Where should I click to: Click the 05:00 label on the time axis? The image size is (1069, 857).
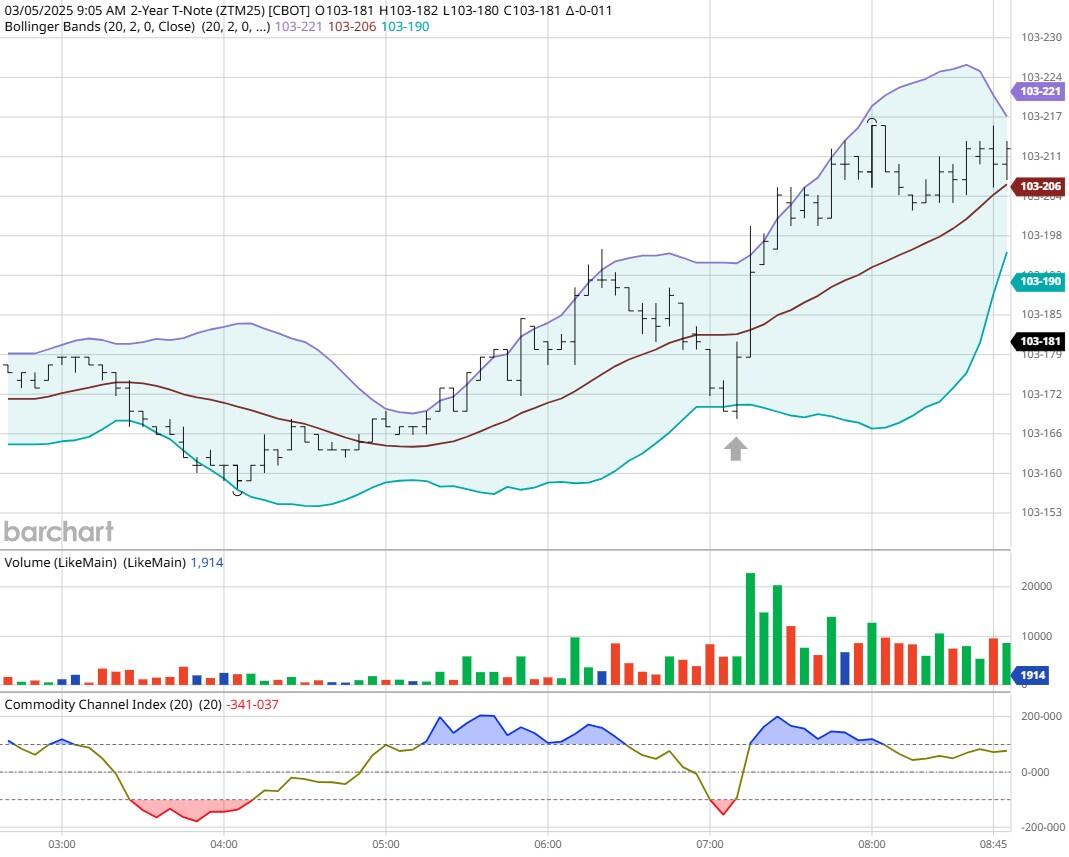pos(386,843)
